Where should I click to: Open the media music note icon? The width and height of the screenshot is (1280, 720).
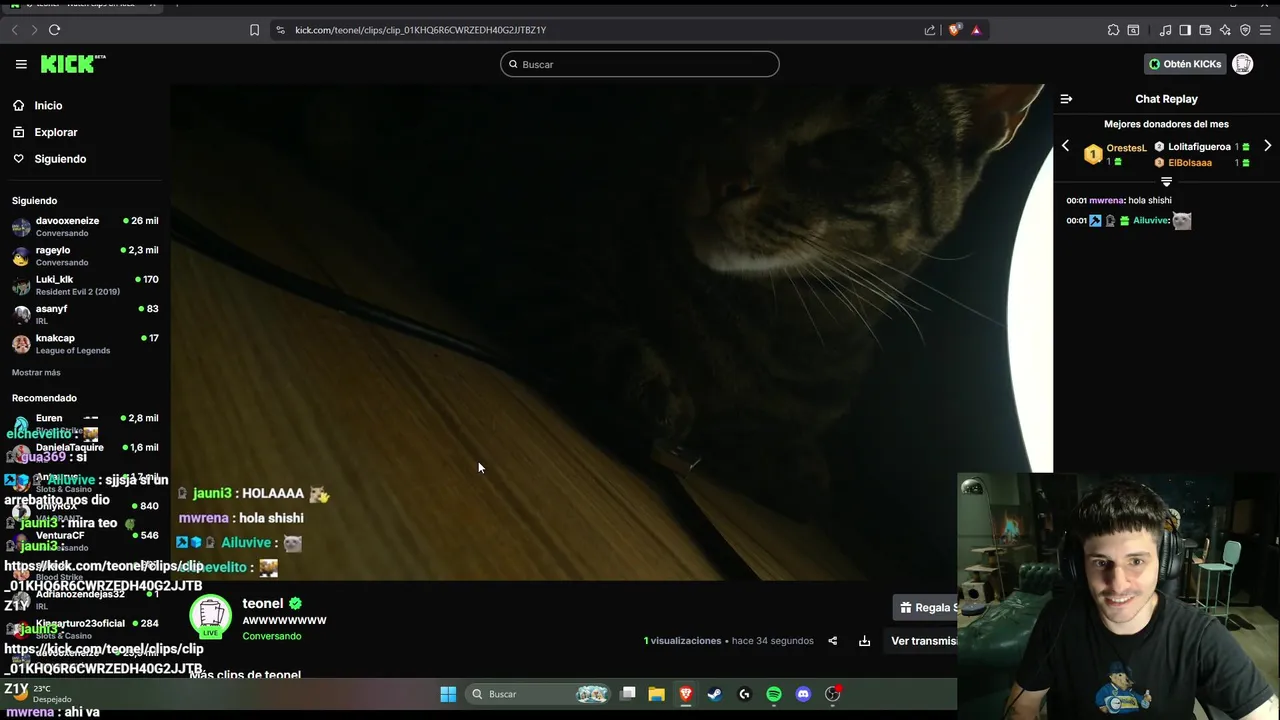click(x=1165, y=30)
